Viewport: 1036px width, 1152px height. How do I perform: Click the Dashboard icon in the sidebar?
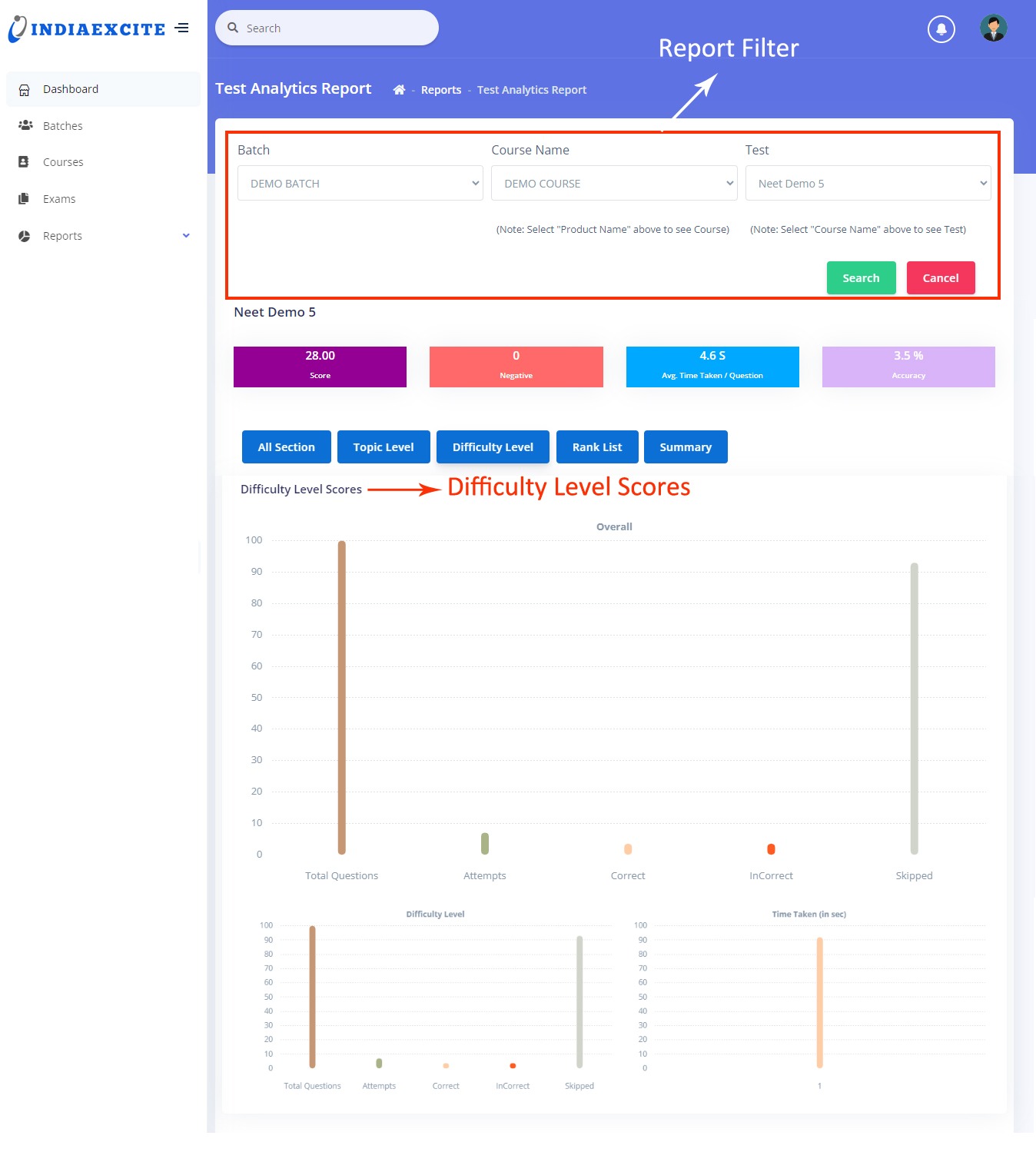(25, 90)
